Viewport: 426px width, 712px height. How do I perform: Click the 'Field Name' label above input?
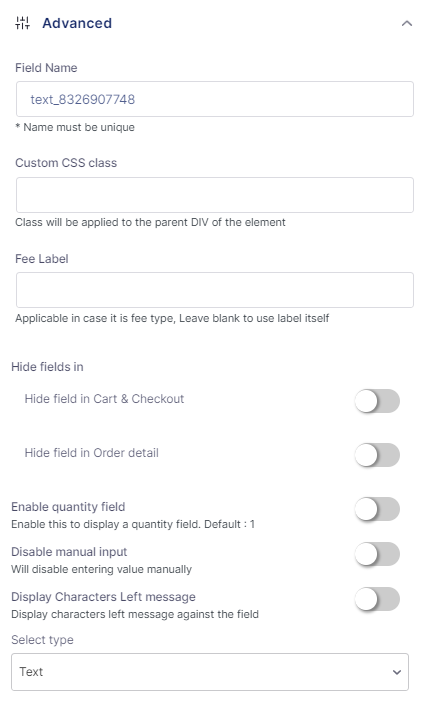46,68
